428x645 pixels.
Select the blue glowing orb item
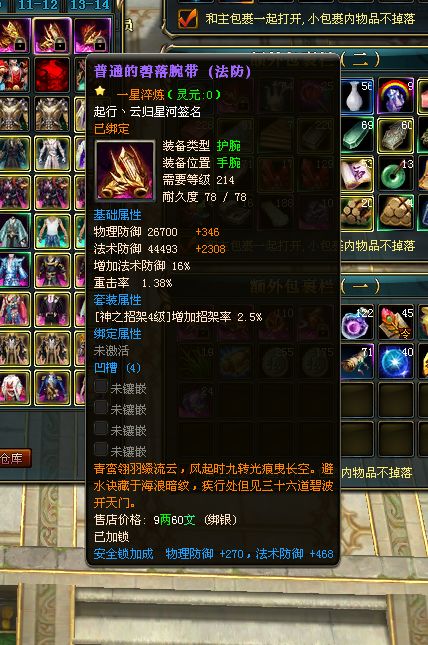coord(395,362)
